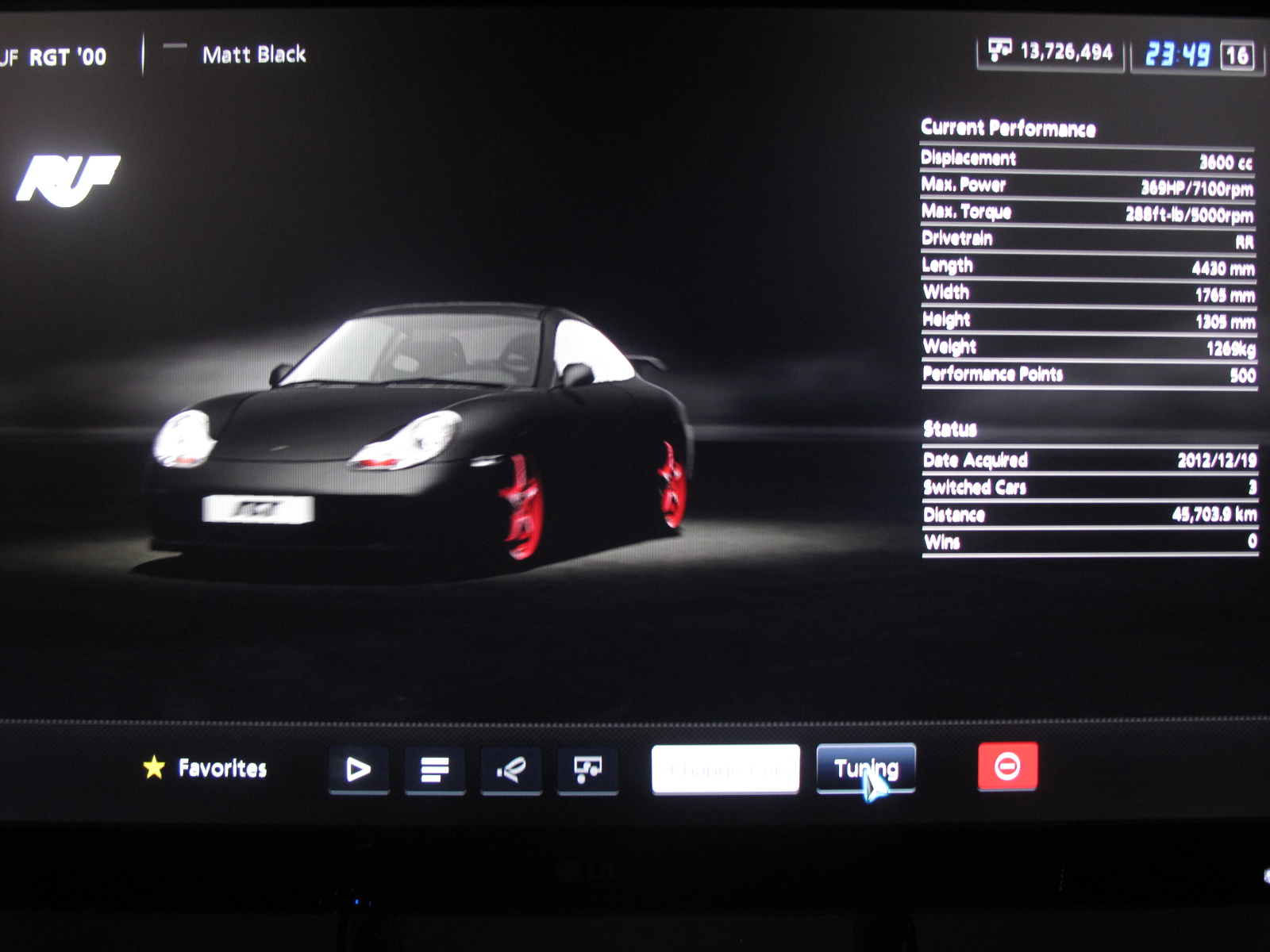Image resolution: width=1270 pixels, height=952 pixels.
Task: Click the Height 1305 mm row
Action: point(1088,321)
